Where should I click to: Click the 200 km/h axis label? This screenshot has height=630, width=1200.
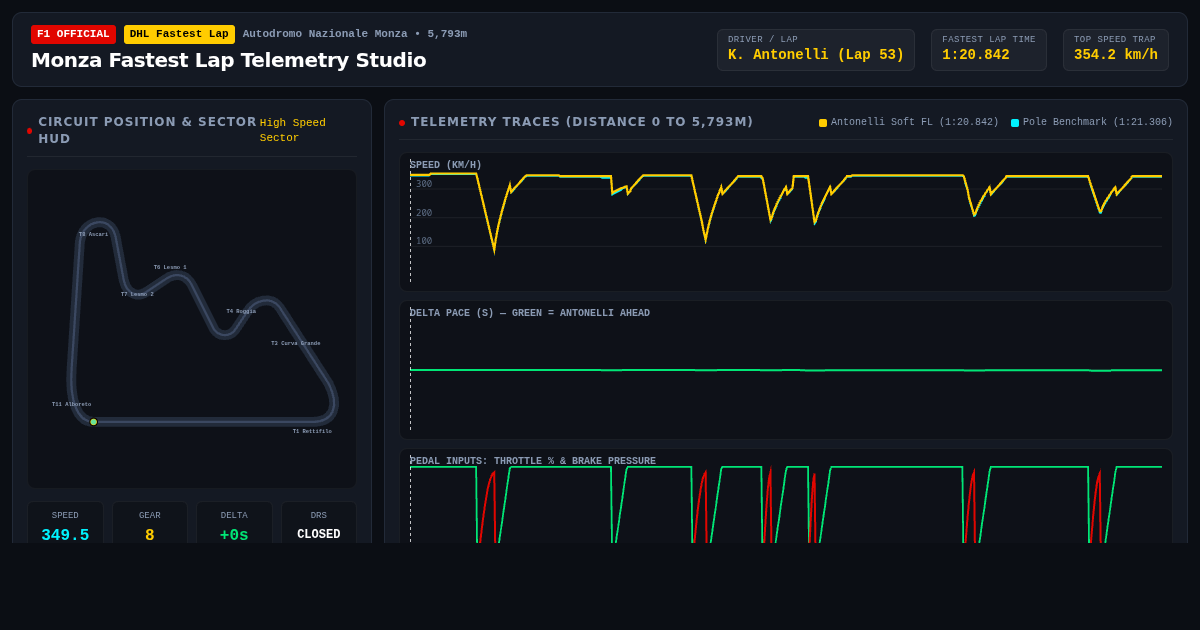pos(424,213)
